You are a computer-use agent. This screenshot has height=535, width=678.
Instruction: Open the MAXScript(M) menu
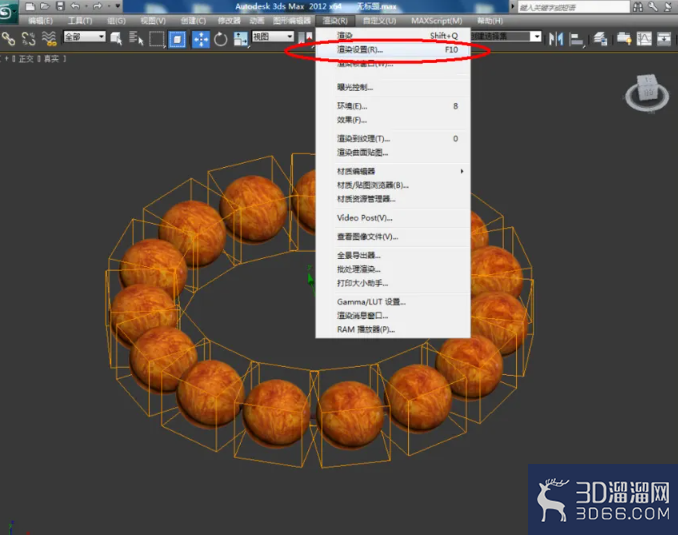[436, 21]
